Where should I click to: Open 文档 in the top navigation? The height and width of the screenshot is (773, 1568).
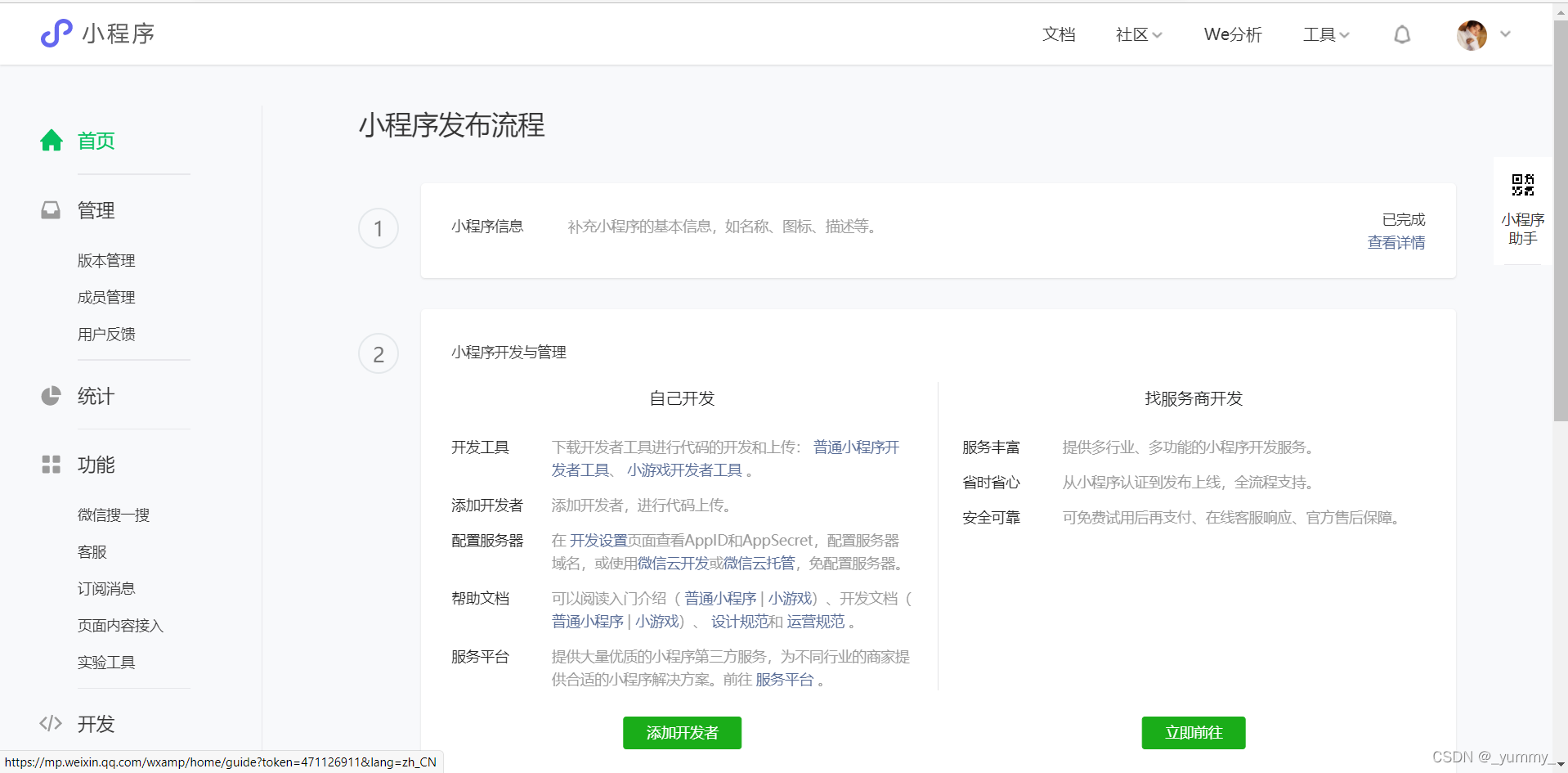1059,34
